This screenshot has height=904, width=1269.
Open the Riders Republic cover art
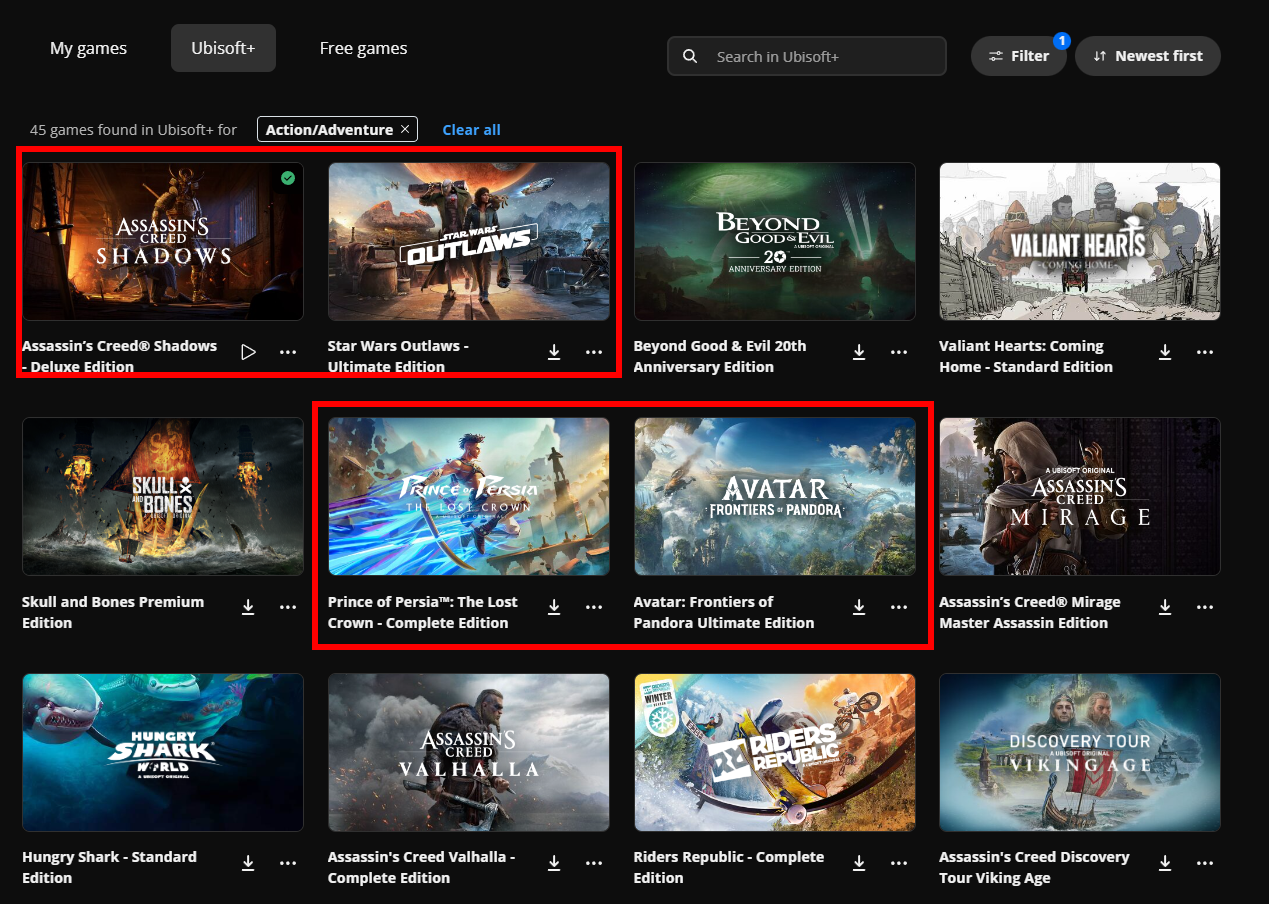[775, 752]
